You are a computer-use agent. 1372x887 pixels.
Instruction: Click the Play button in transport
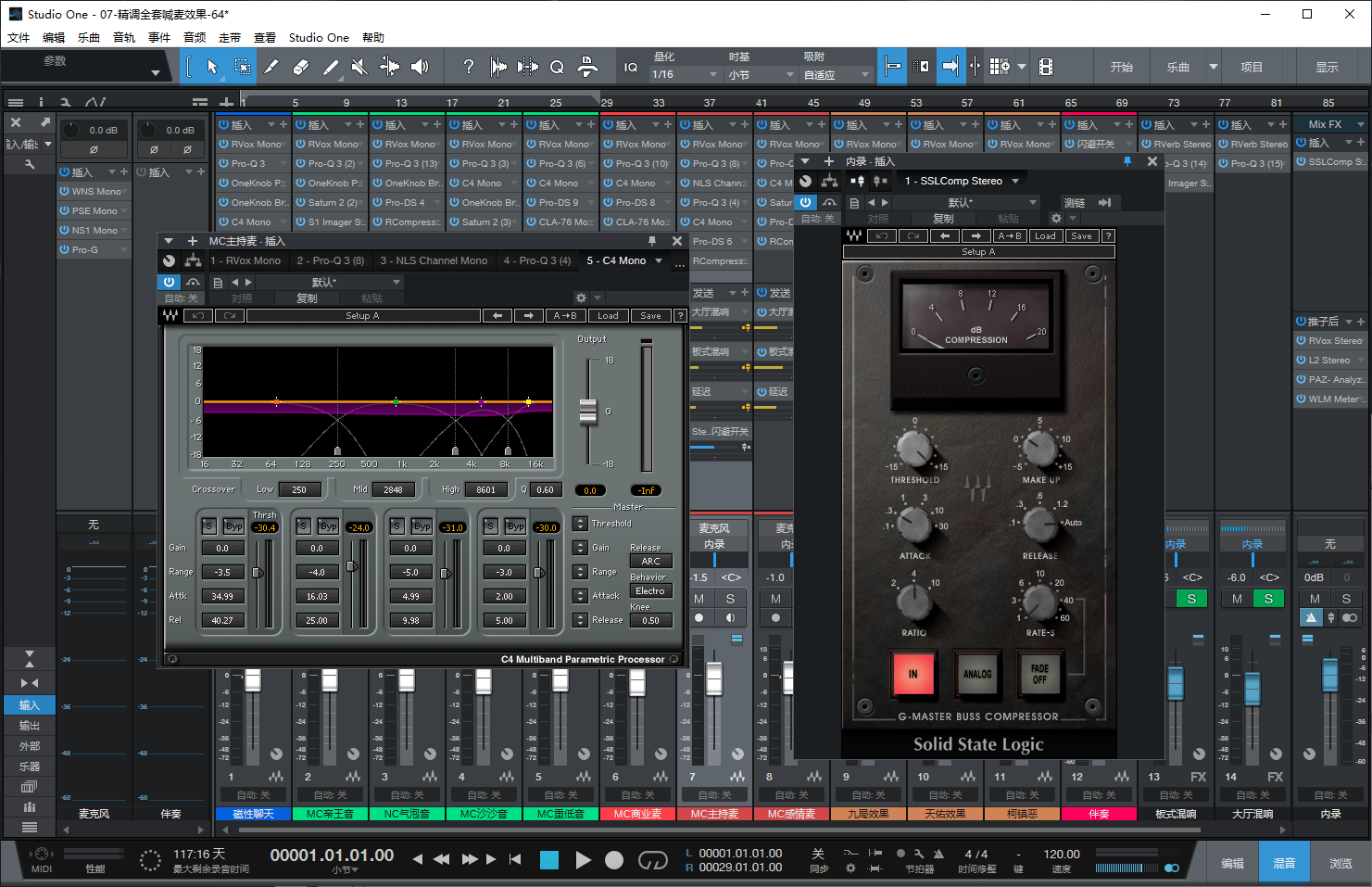583,860
